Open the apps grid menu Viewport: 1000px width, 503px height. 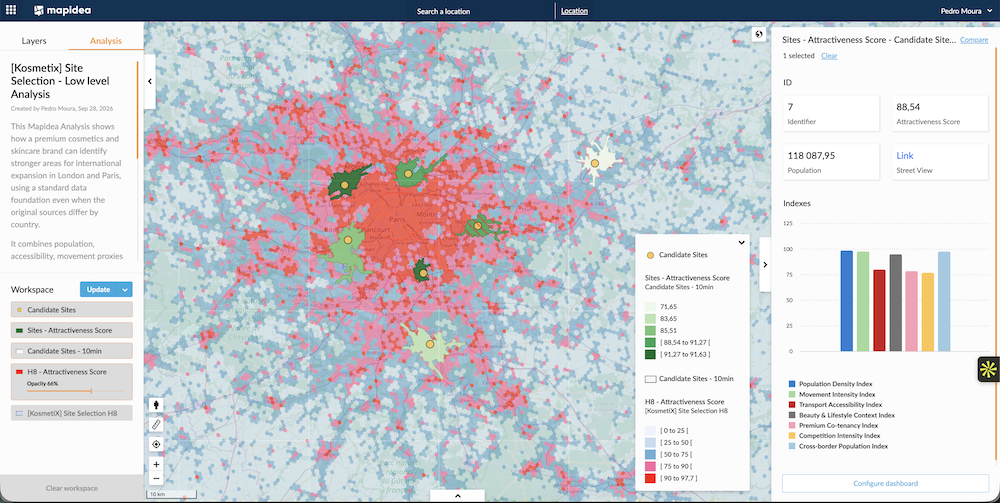point(11,10)
